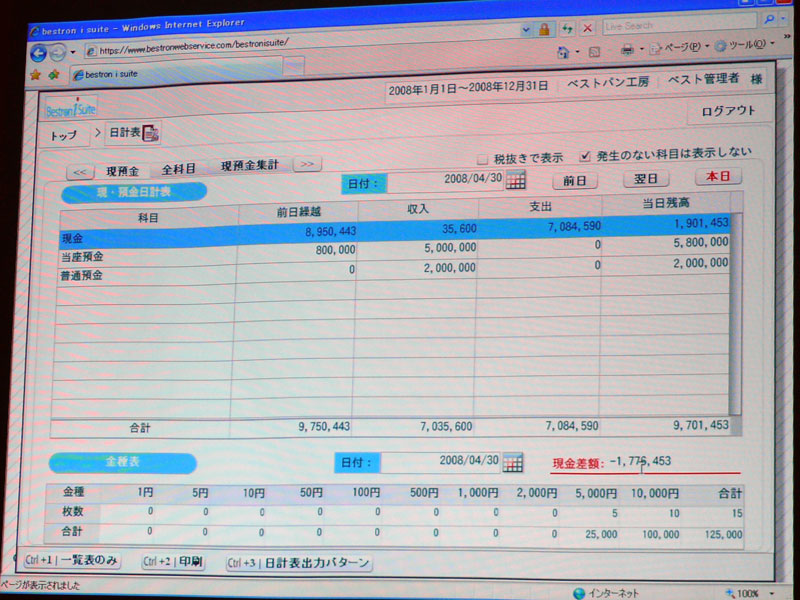Click the upper 日付 date field

click(x=445, y=180)
